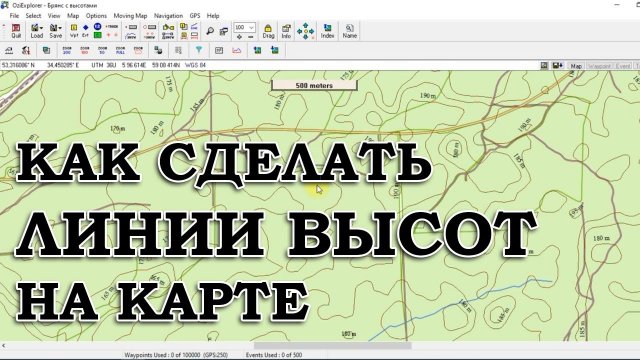Click the zoom window red icon

[x=138, y=50]
